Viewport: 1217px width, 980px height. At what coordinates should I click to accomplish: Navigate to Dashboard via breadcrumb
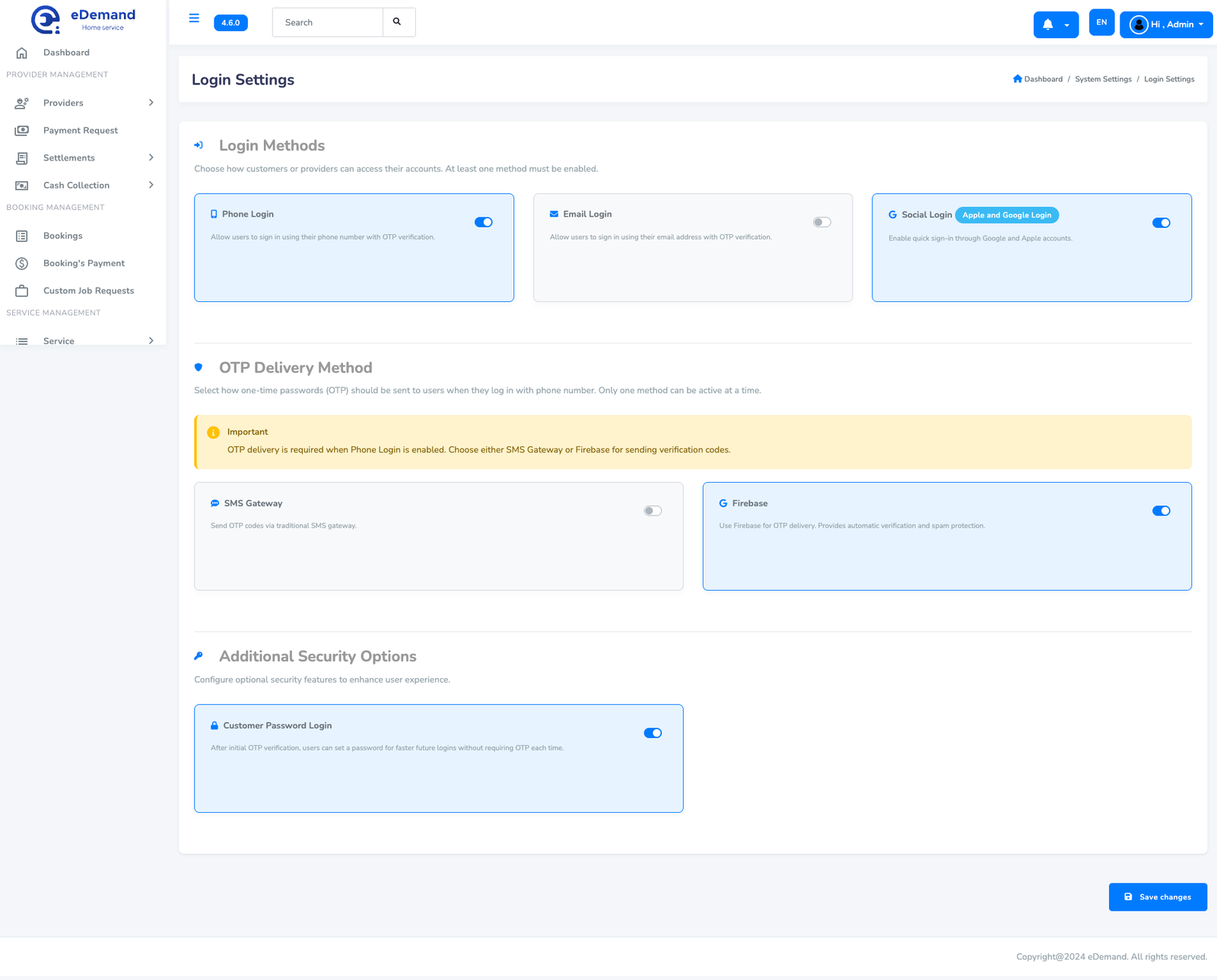1042,79
